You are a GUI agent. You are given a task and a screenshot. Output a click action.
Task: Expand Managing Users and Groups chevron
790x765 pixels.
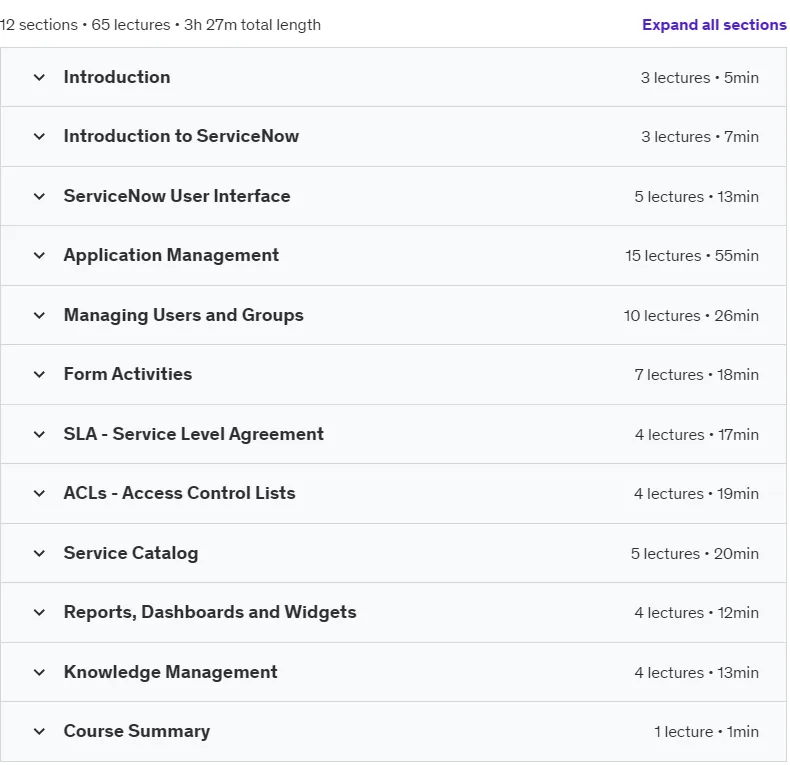tap(39, 315)
